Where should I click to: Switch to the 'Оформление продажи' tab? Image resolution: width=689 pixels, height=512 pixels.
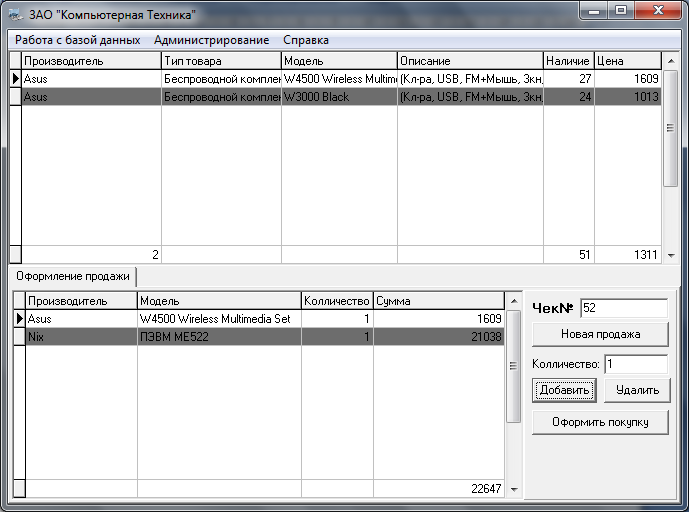pyautogui.click(x=73, y=276)
